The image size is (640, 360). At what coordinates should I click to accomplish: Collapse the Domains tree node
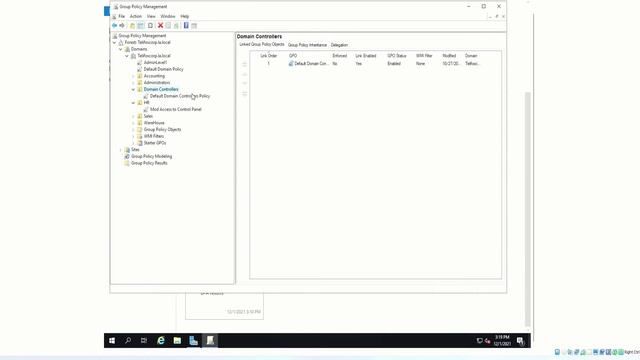(121, 49)
